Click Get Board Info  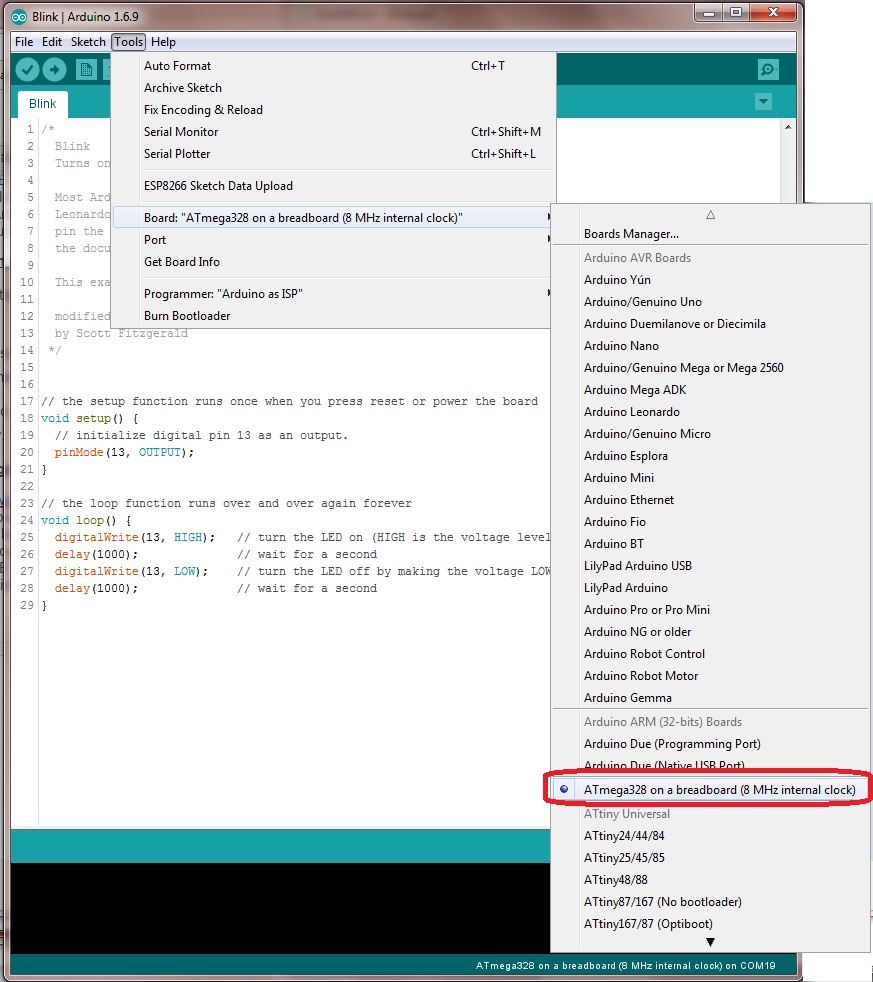coord(333,262)
